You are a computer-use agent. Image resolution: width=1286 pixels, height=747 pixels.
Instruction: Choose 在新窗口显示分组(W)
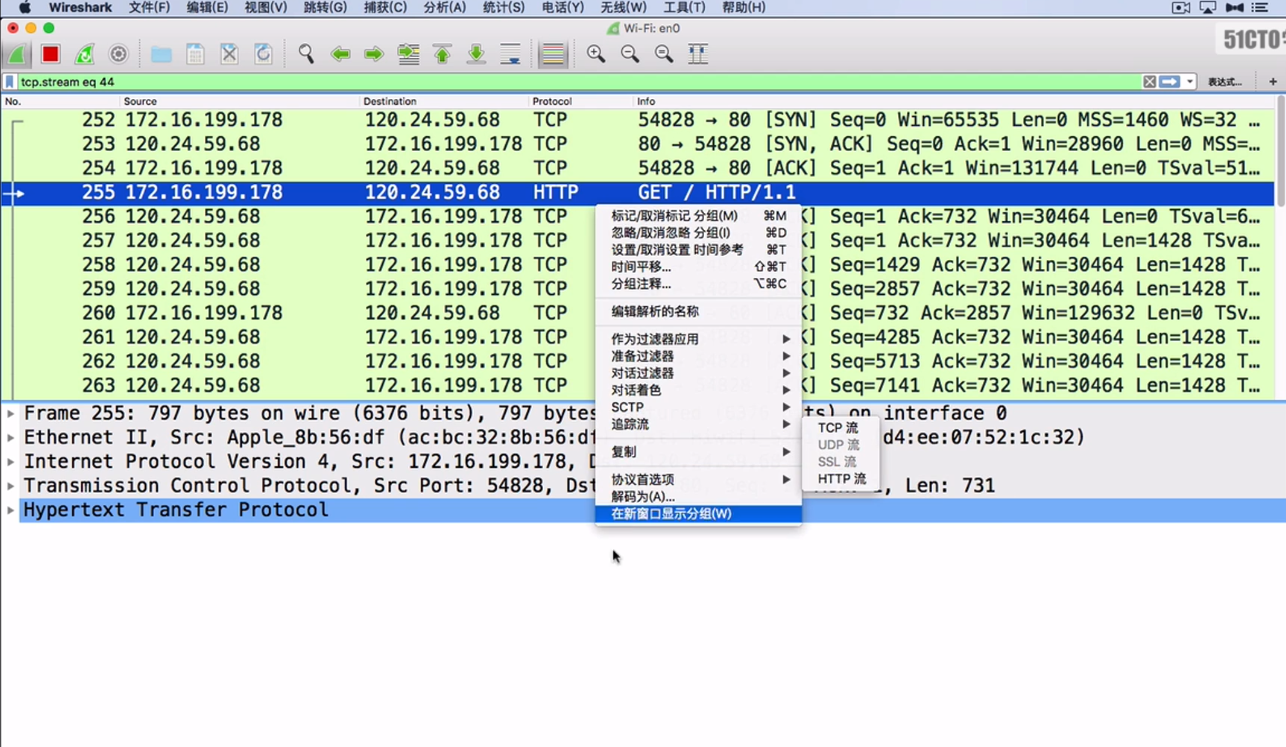point(698,513)
